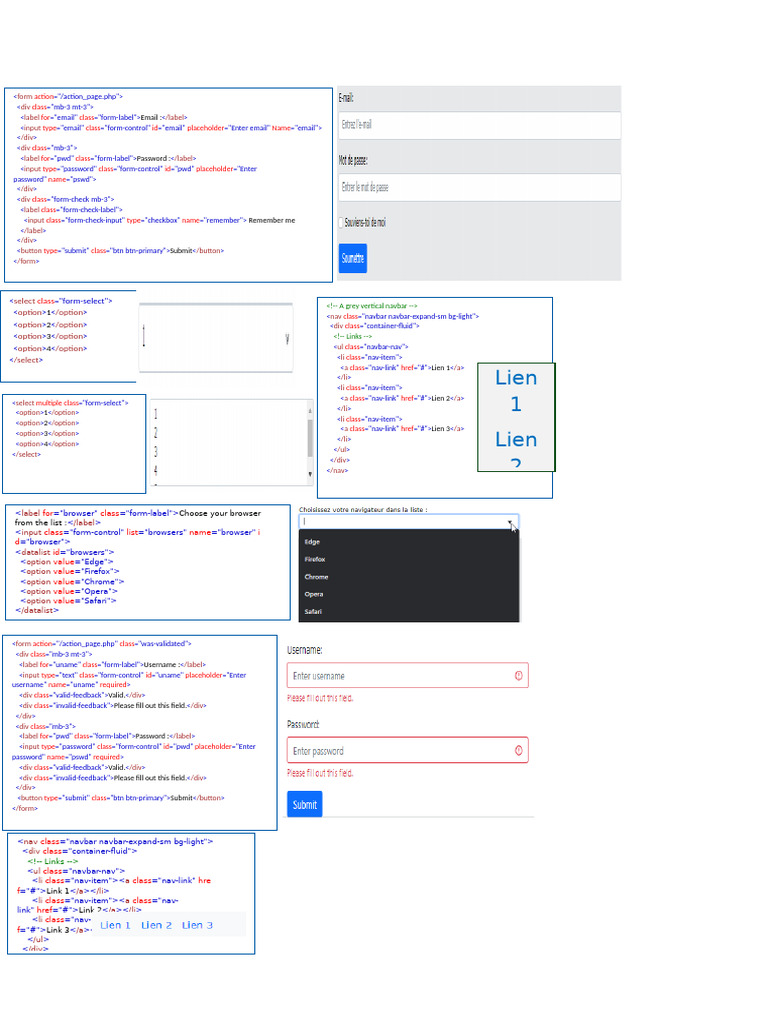Open Lien 2 in the horizontal navbar
This screenshot has width=768, height=1024.
156,925
